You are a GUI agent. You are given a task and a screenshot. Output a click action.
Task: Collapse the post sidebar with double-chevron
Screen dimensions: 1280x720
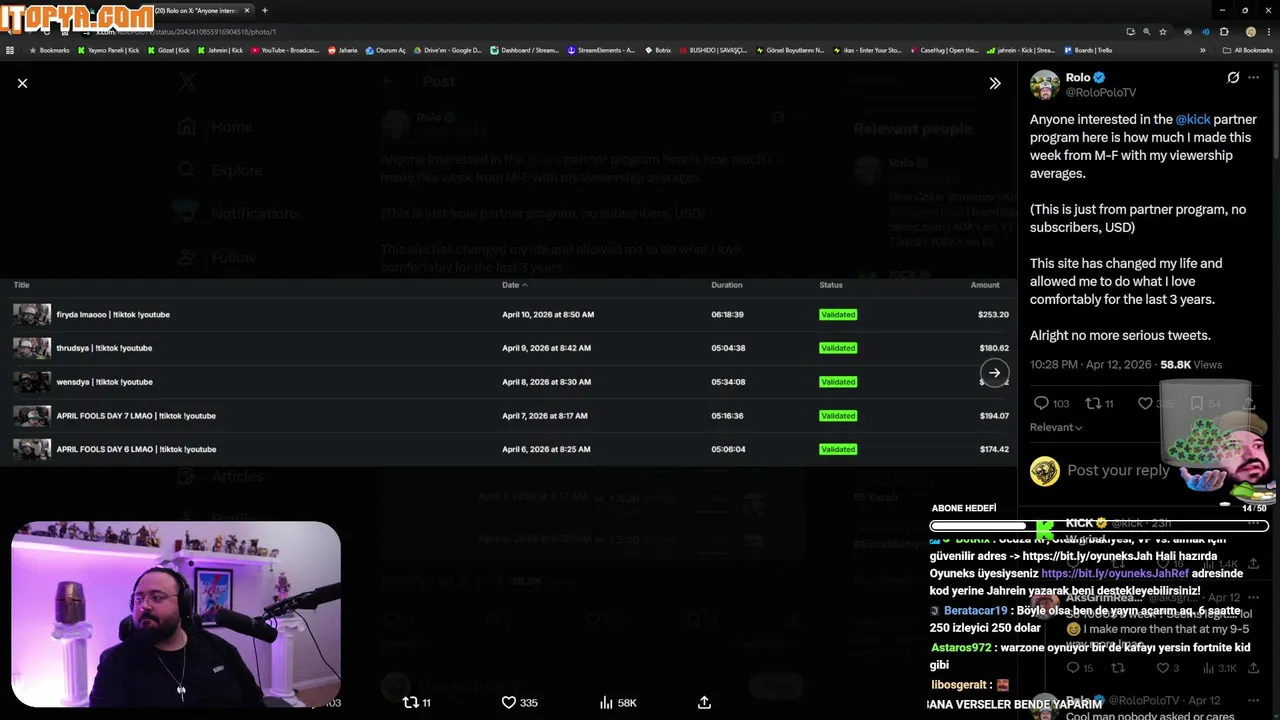[x=994, y=83]
